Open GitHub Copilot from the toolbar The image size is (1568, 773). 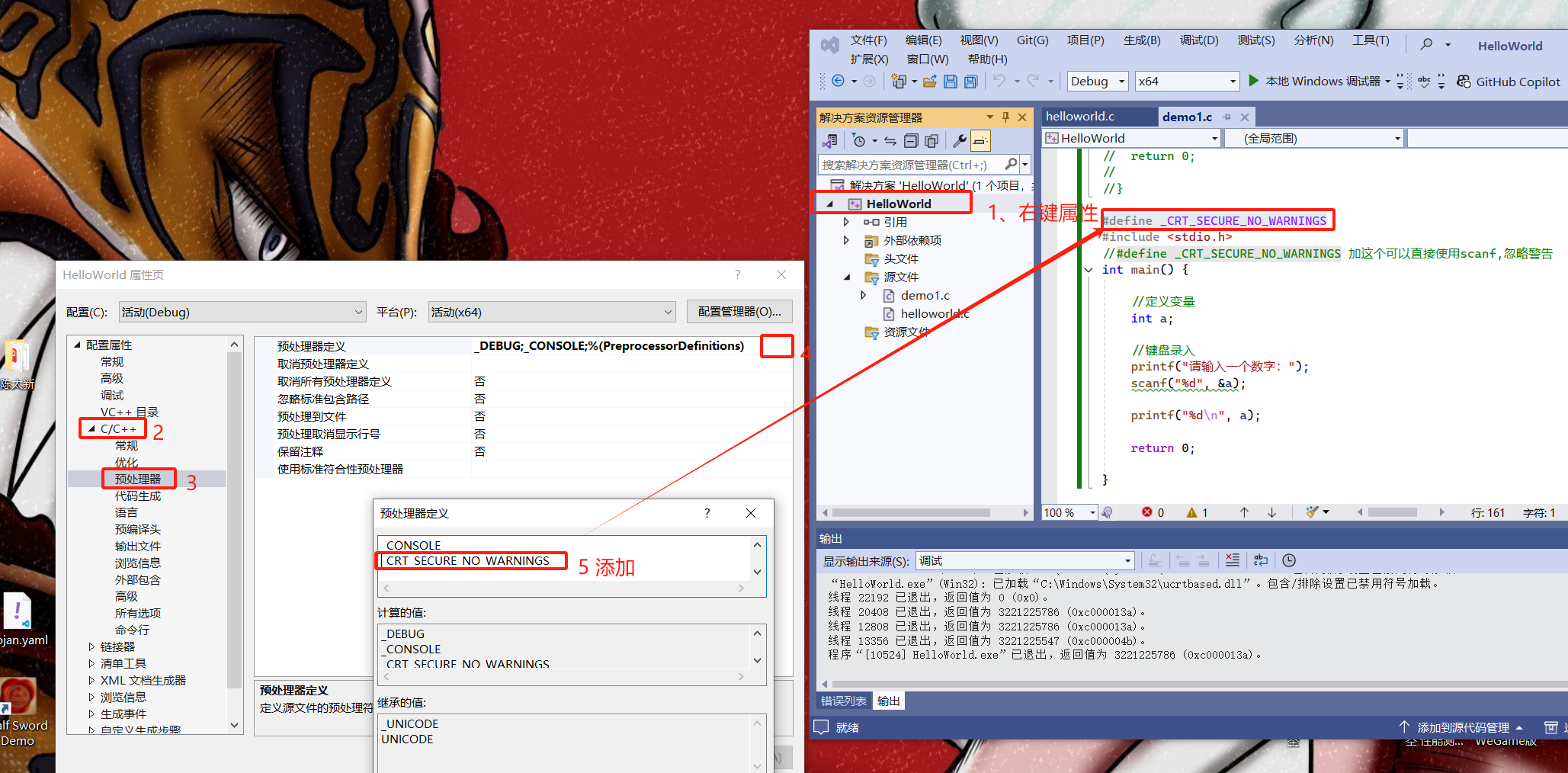pos(1509,82)
